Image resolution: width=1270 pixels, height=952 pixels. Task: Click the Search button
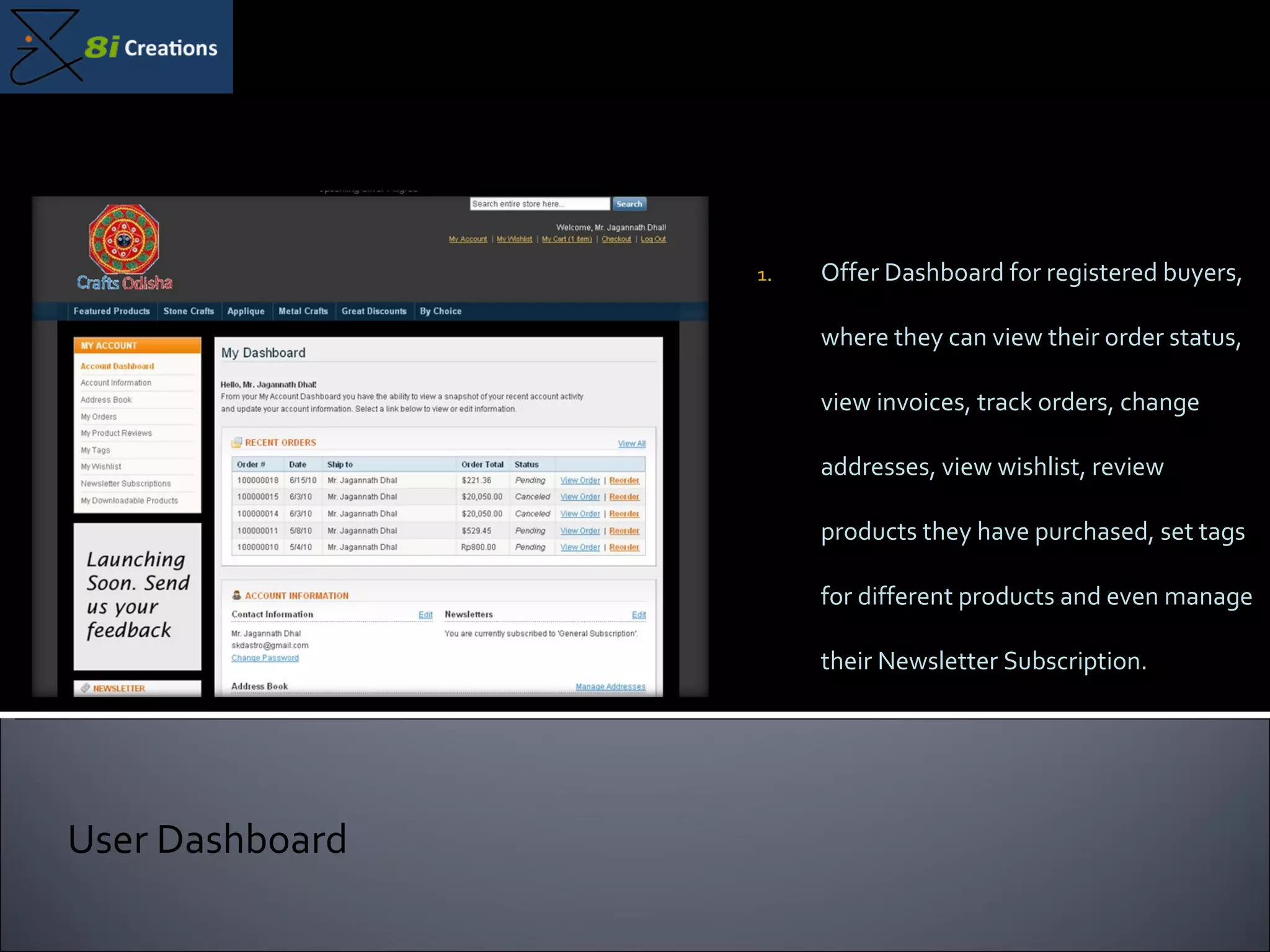tap(629, 204)
